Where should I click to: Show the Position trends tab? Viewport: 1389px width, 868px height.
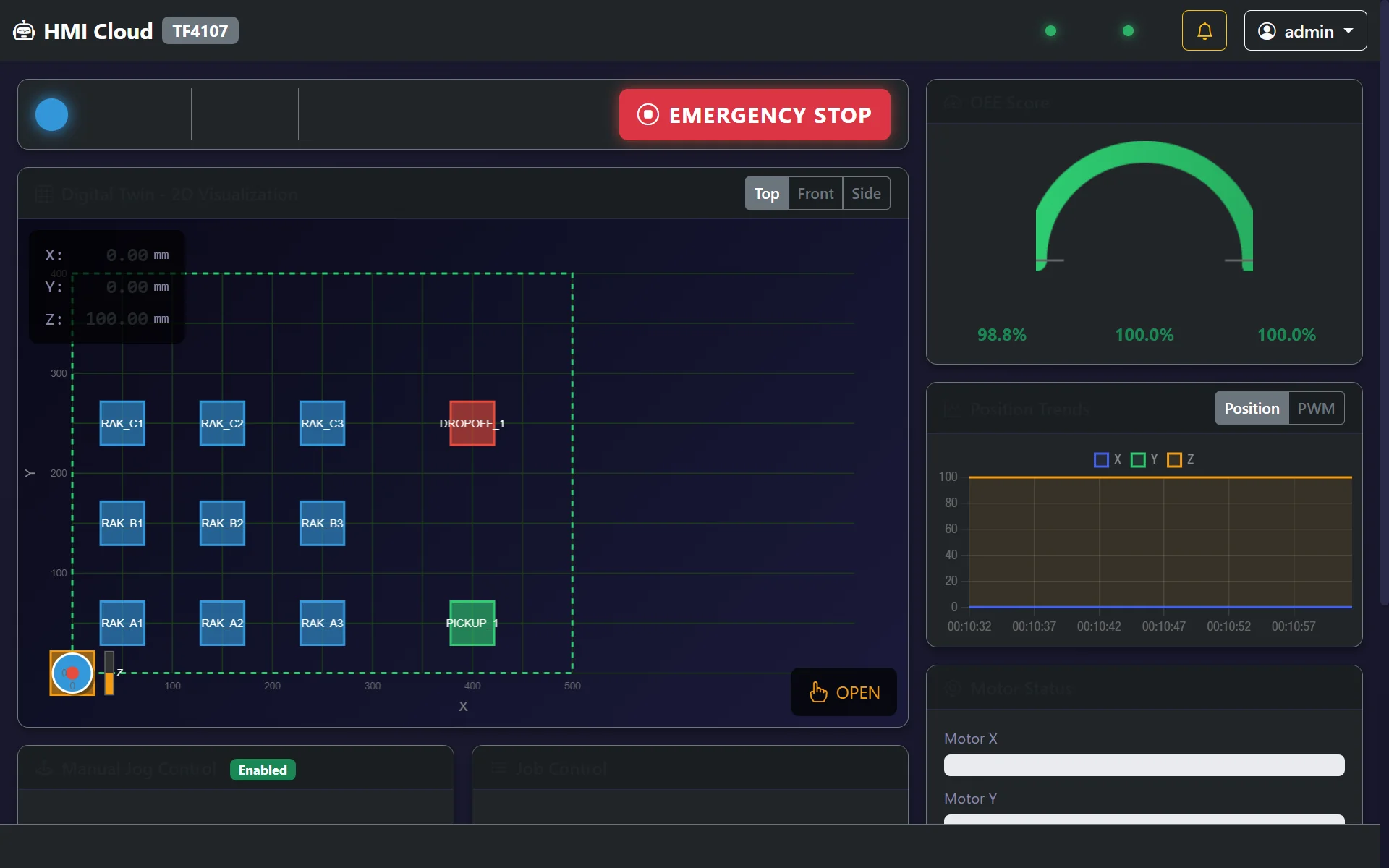pos(1252,409)
